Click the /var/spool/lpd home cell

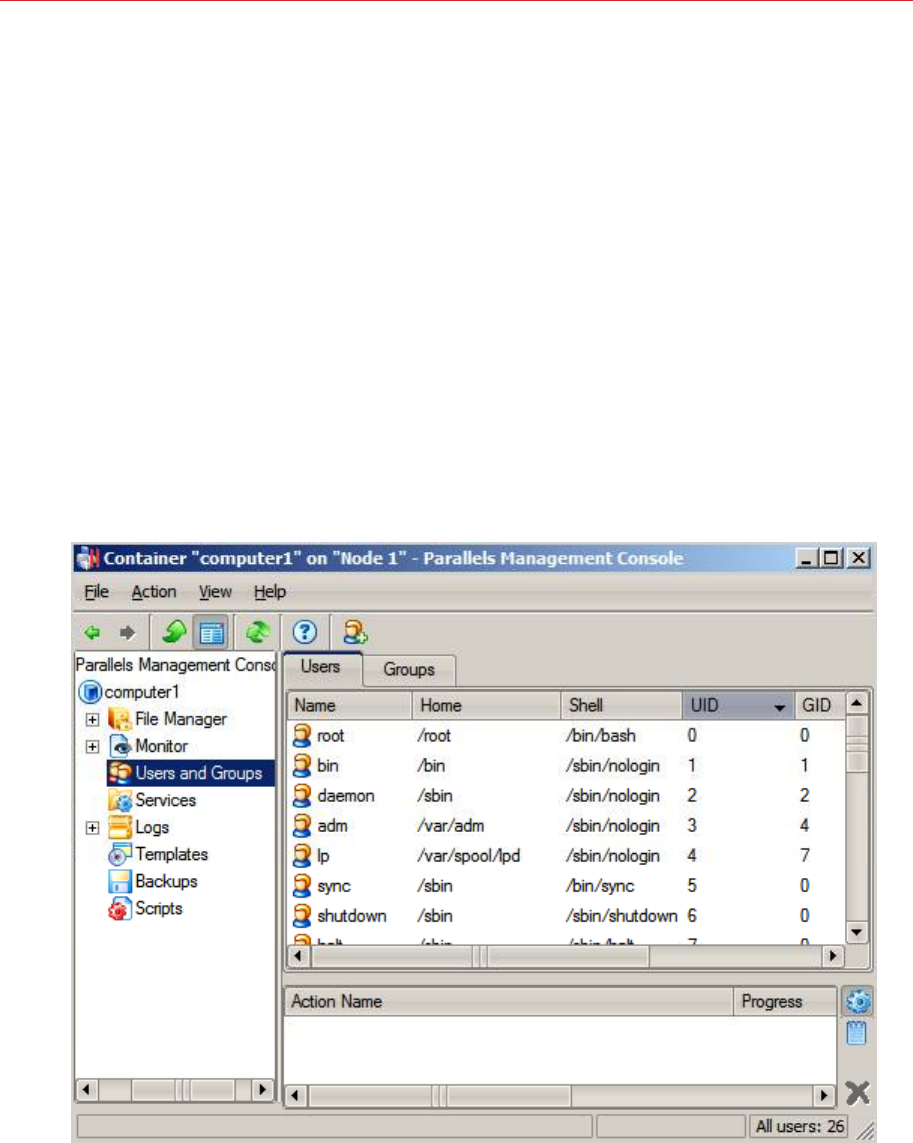point(469,856)
